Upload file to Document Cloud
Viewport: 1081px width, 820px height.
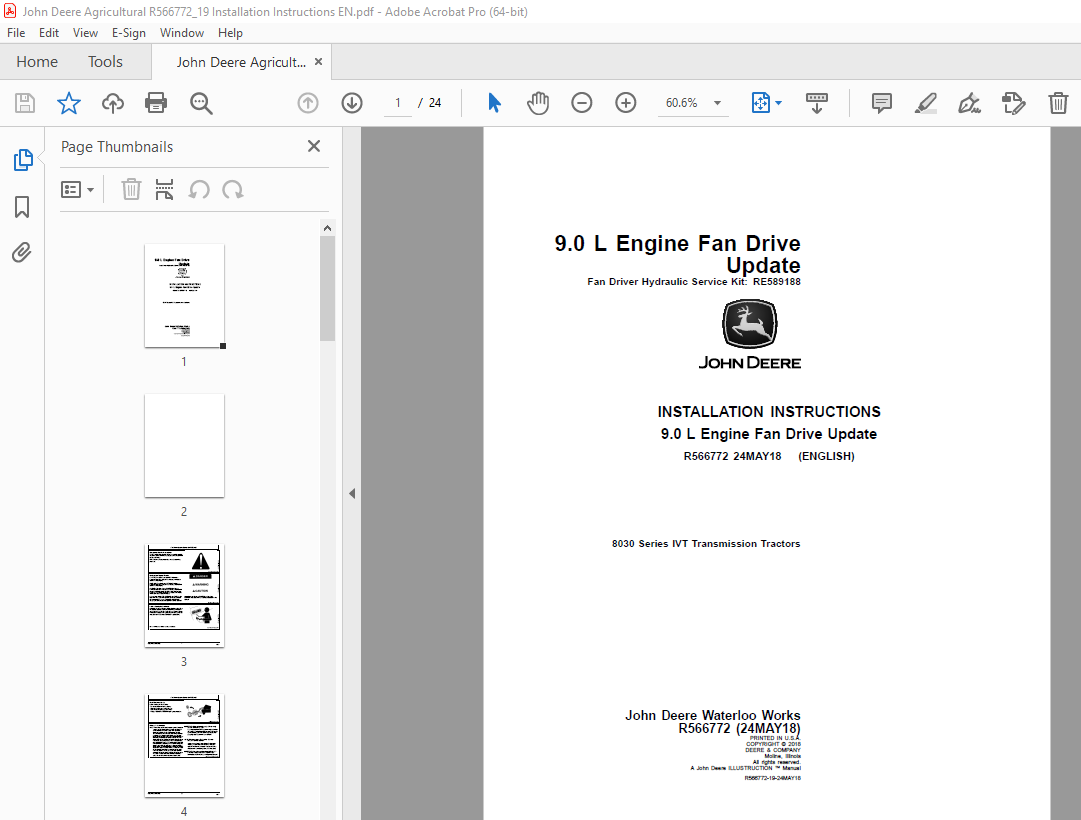(x=113, y=103)
